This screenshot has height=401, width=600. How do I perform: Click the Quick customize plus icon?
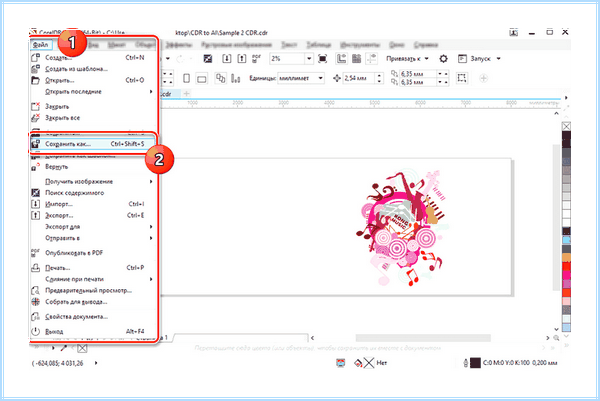click(484, 78)
